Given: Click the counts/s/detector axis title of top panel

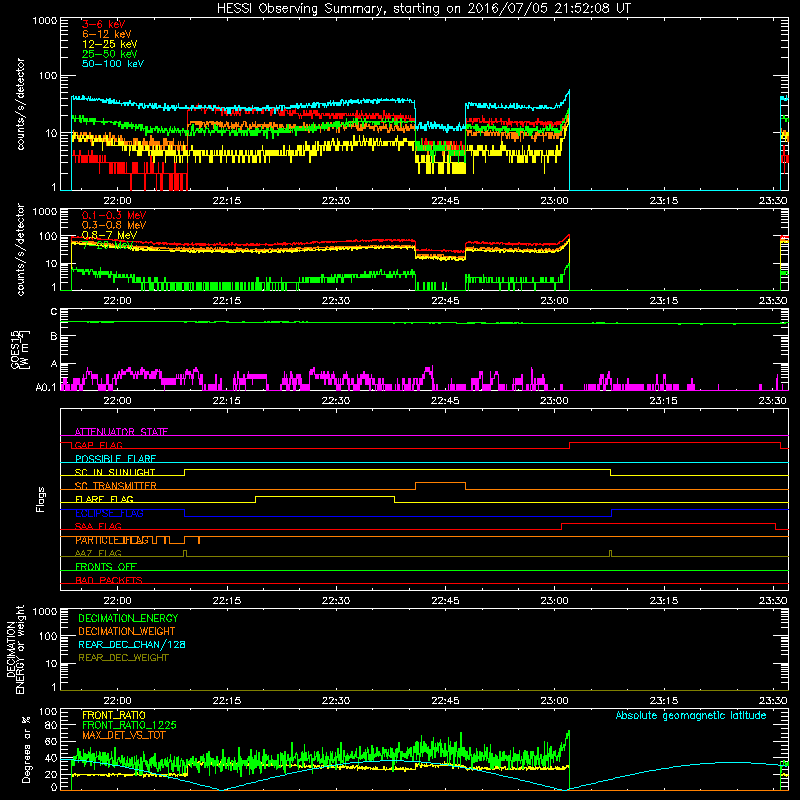Looking at the screenshot, I should [20, 104].
